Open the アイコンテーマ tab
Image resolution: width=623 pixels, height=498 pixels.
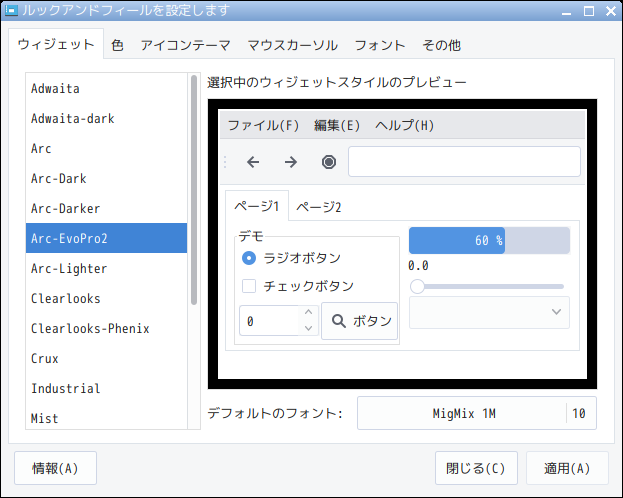coord(186,45)
